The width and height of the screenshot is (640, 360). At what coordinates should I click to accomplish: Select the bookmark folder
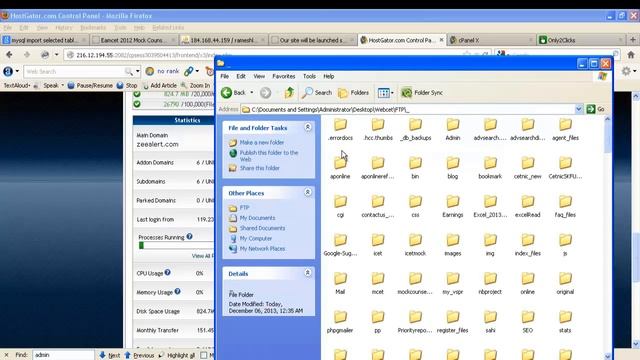tap(490, 168)
